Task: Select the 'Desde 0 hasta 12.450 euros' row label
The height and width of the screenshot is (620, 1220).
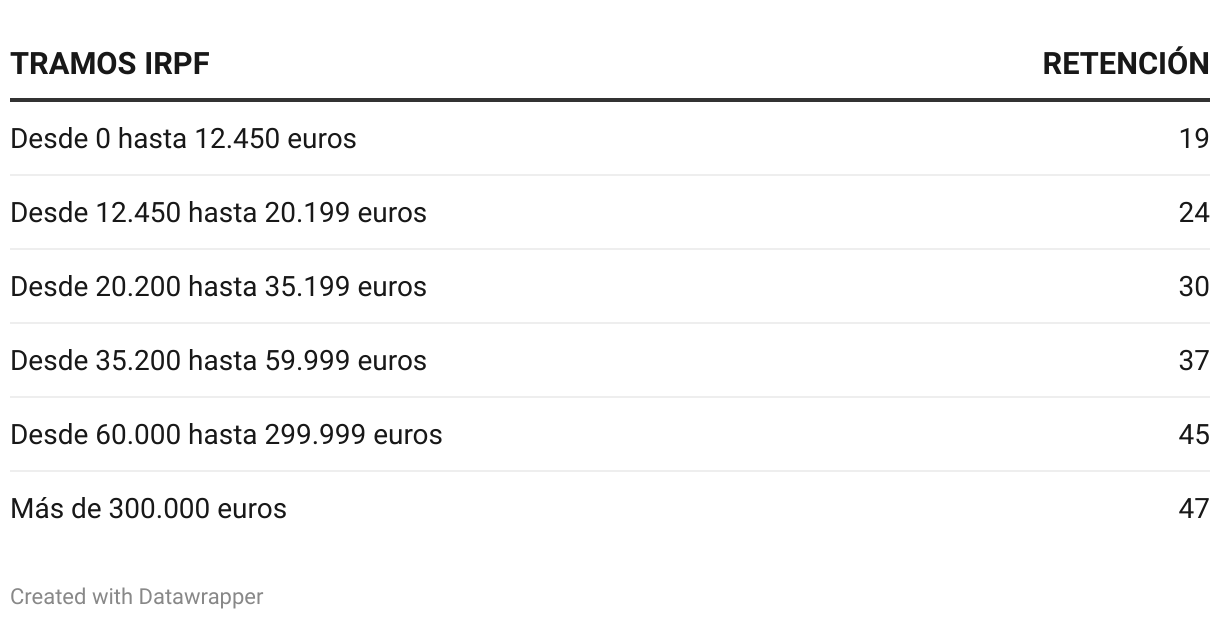Action: [183, 138]
